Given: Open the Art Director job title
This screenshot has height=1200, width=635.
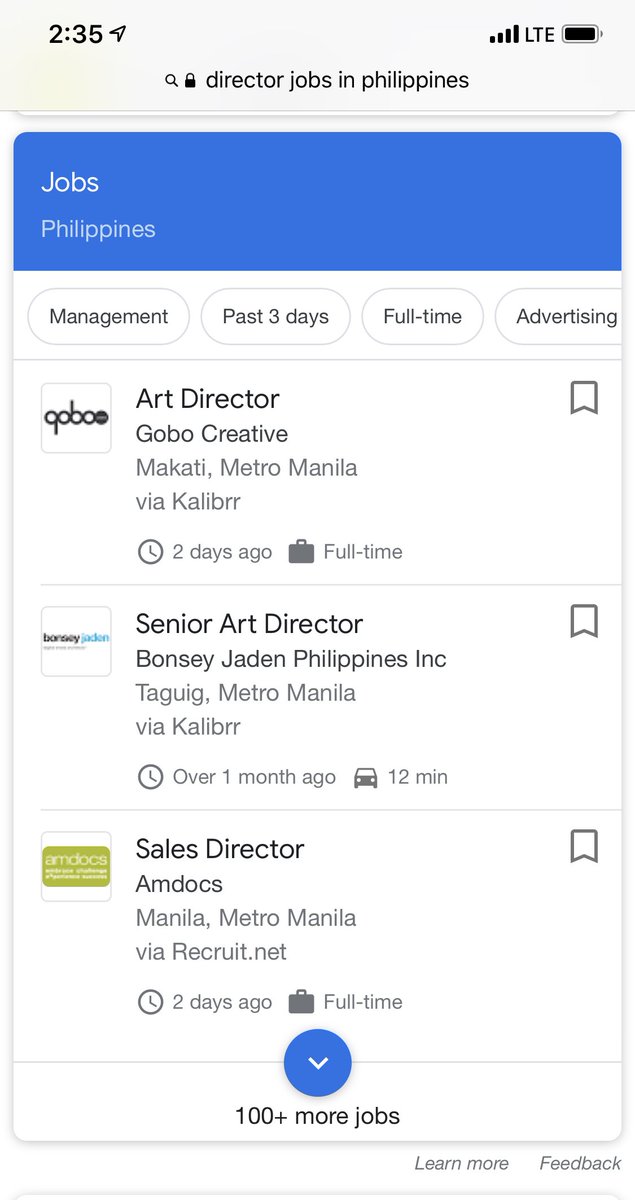Looking at the screenshot, I should click(x=208, y=399).
